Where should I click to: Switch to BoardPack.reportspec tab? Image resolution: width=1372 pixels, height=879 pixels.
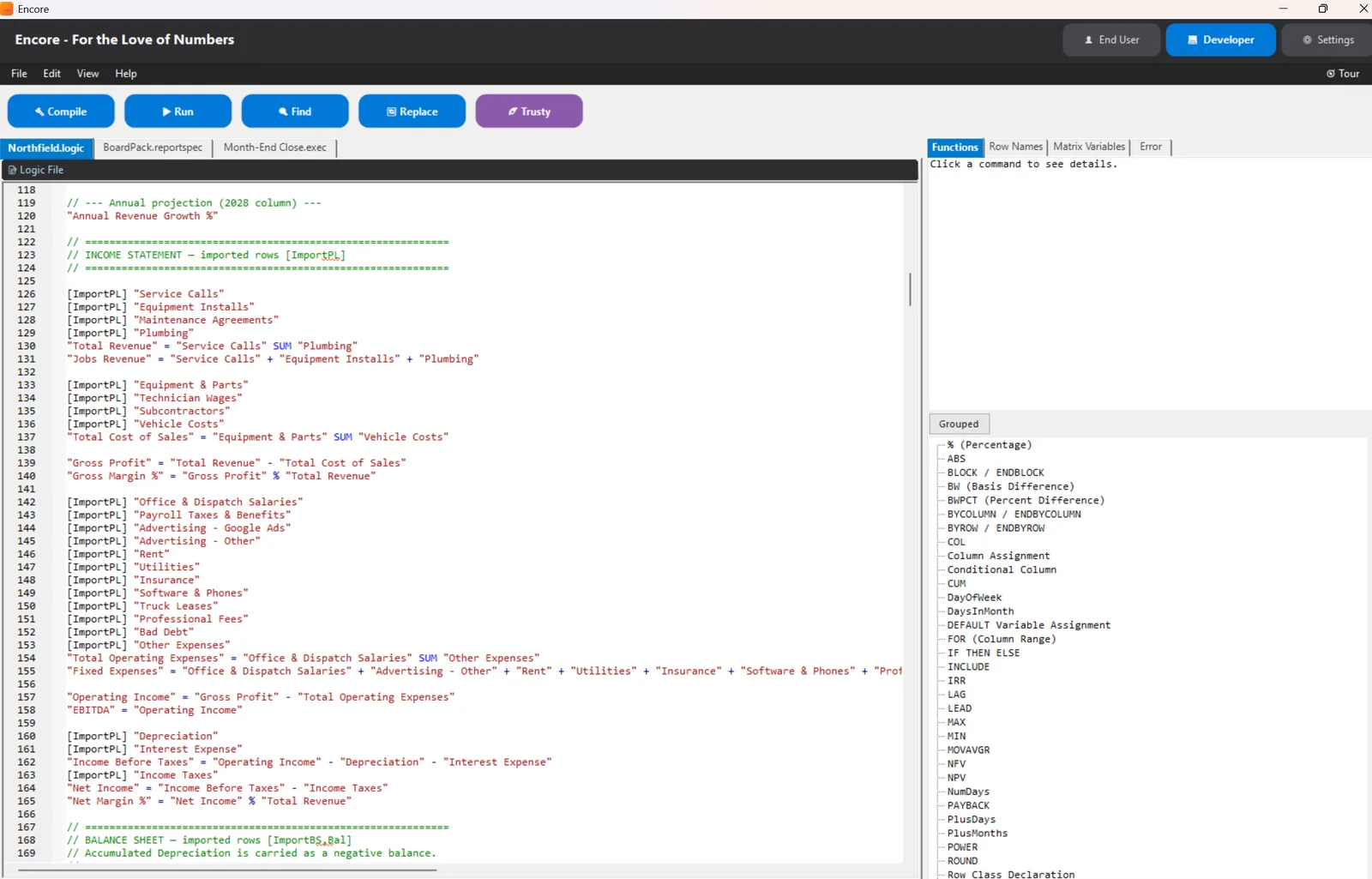(x=153, y=148)
